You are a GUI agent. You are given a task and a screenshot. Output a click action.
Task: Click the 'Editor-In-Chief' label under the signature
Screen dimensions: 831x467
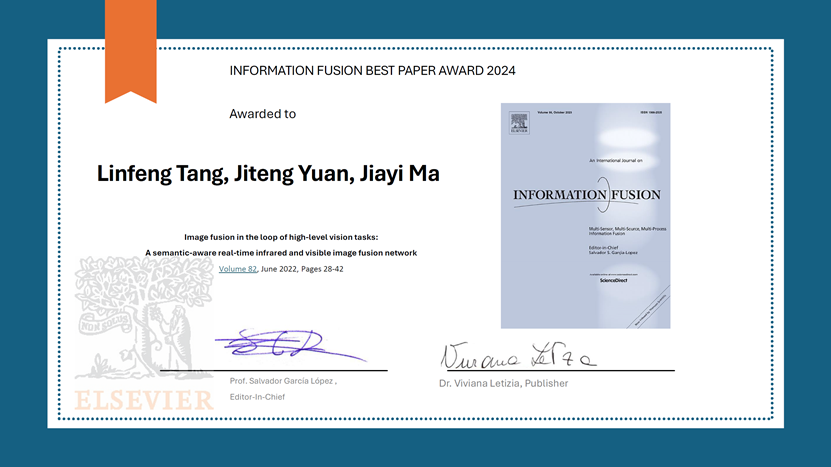point(259,398)
